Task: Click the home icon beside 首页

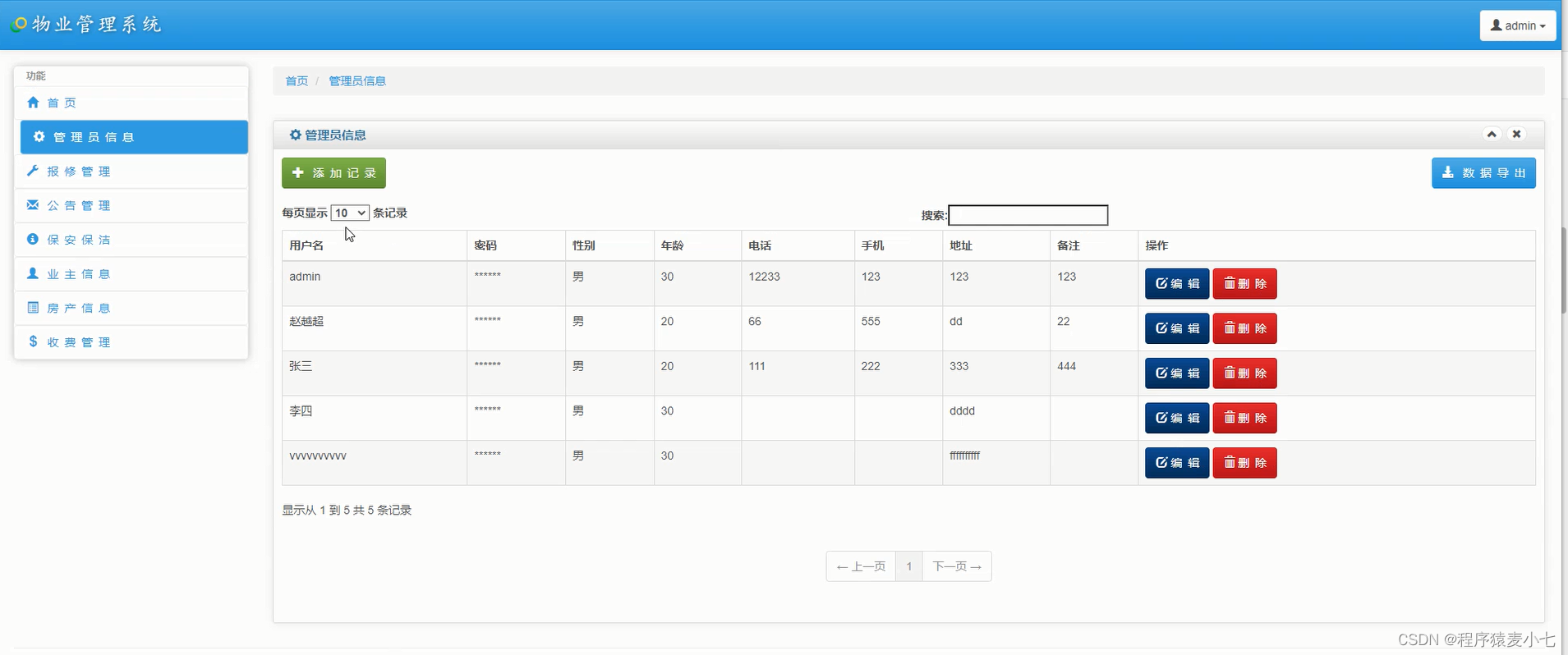Action: (33, 103)
